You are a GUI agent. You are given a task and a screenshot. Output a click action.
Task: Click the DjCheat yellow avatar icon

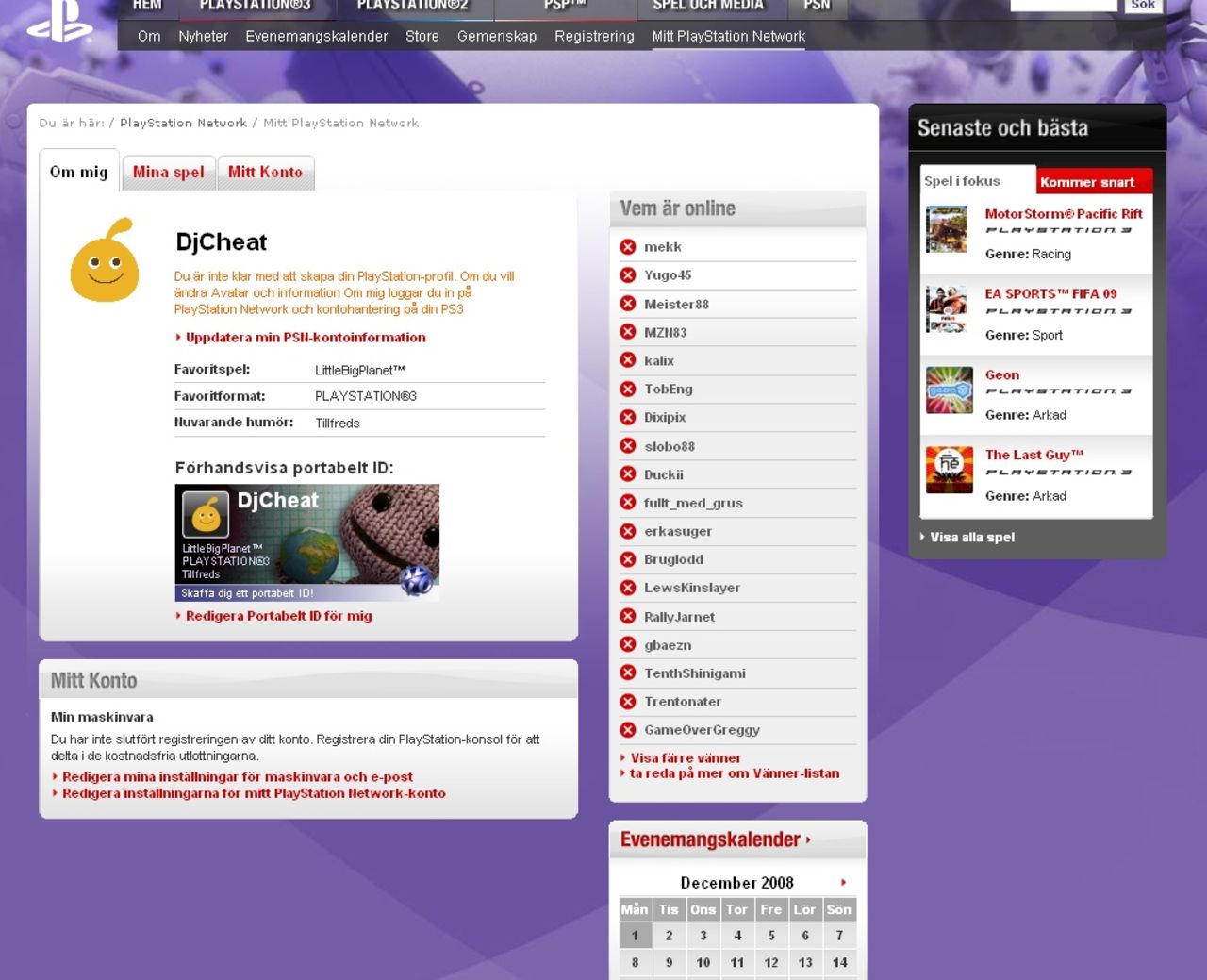point(105,262)
